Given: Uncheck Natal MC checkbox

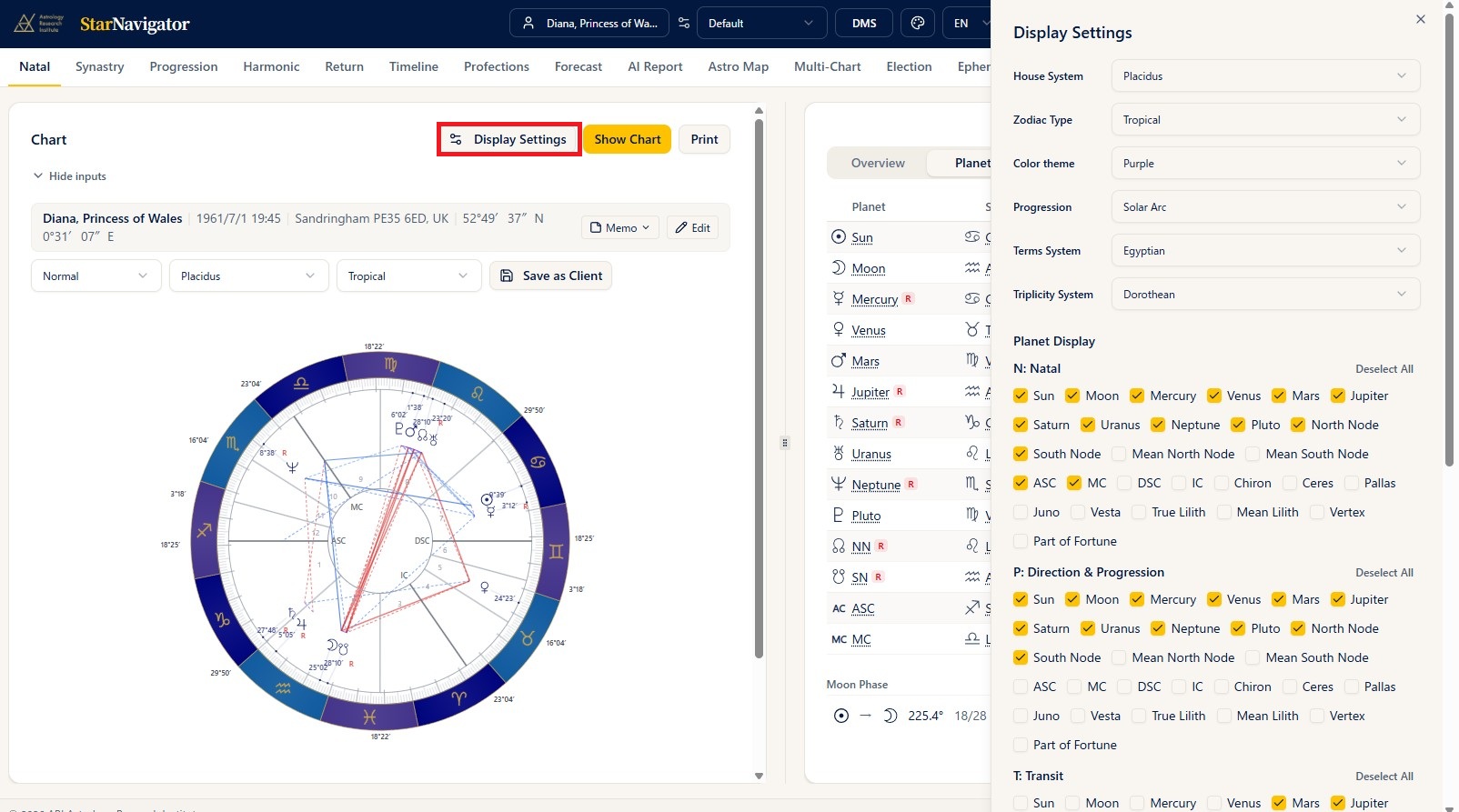Looking at the screenshot, I should 1074,483.
